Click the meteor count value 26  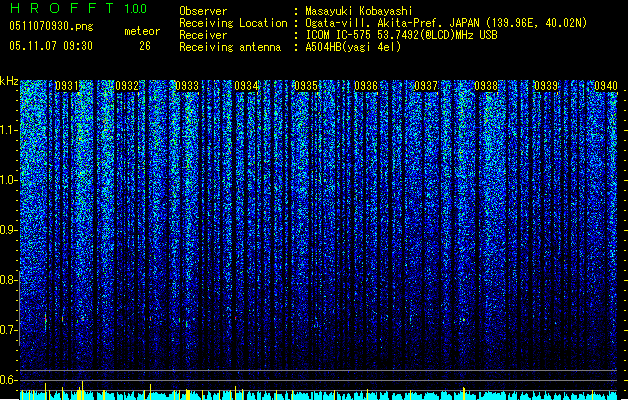[x=145, y=46]
